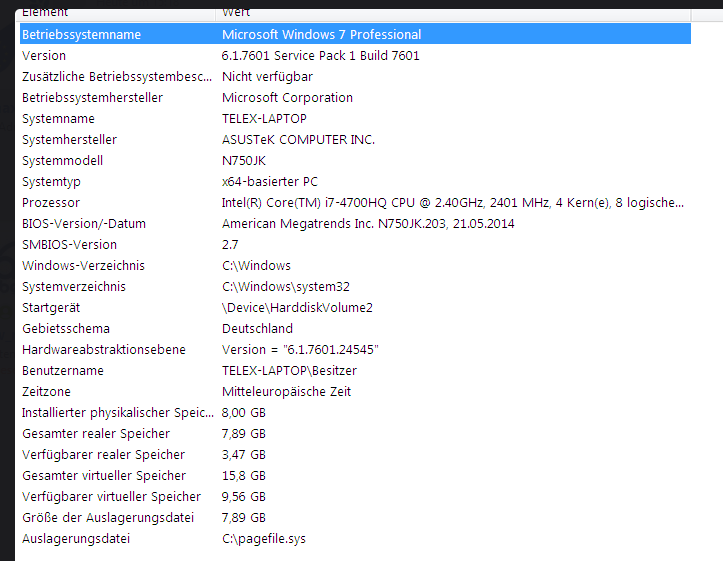723x561 pixels.
Task: Select 'Zusätzliche Betriebssystembesc...' row
Action: click(355, 77)
